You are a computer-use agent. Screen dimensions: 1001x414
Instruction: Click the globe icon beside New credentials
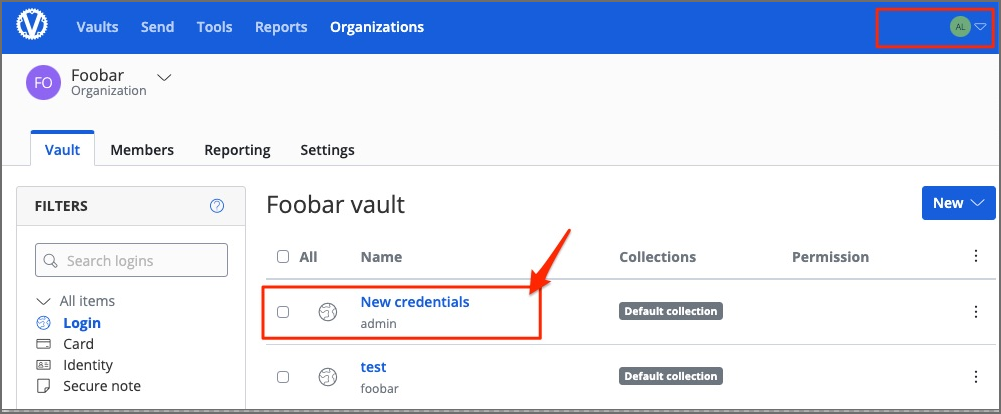327,312
